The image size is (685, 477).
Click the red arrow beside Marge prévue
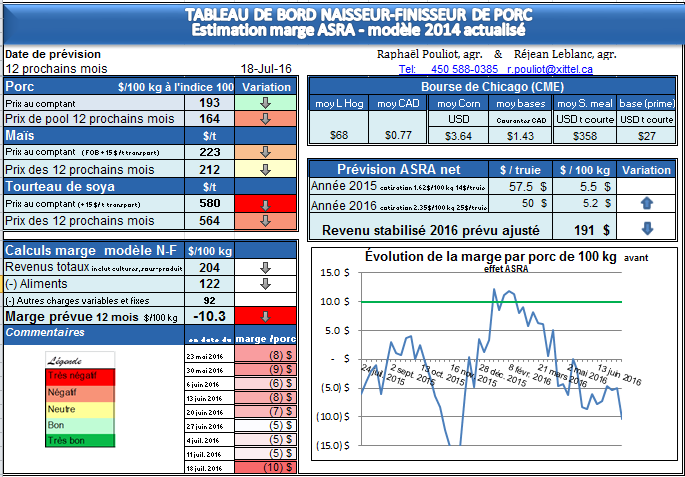click(x=266, y=317)
